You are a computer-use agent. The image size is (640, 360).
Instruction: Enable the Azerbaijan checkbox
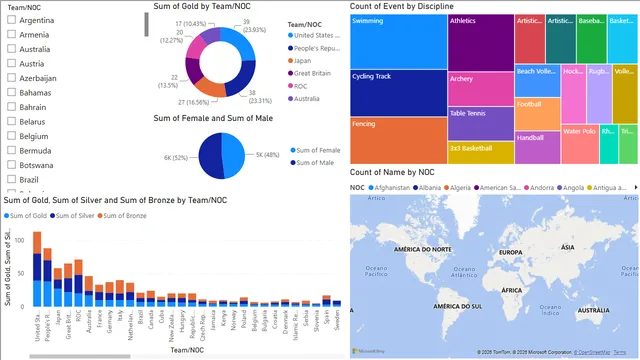click(x=12, y=78)
